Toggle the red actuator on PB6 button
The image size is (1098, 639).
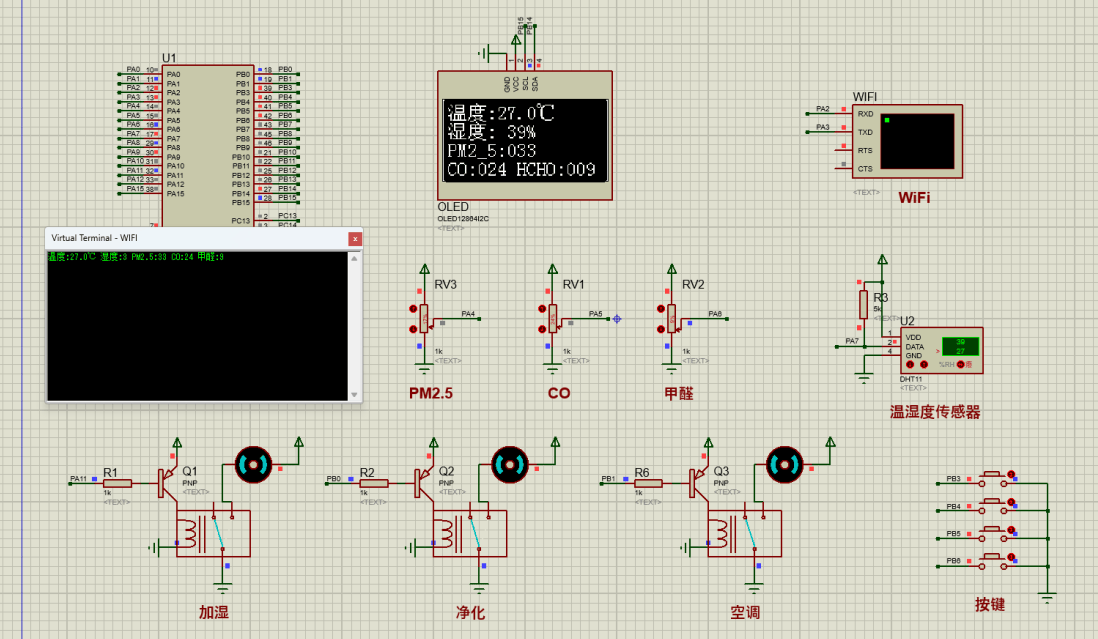[1012, 557]
